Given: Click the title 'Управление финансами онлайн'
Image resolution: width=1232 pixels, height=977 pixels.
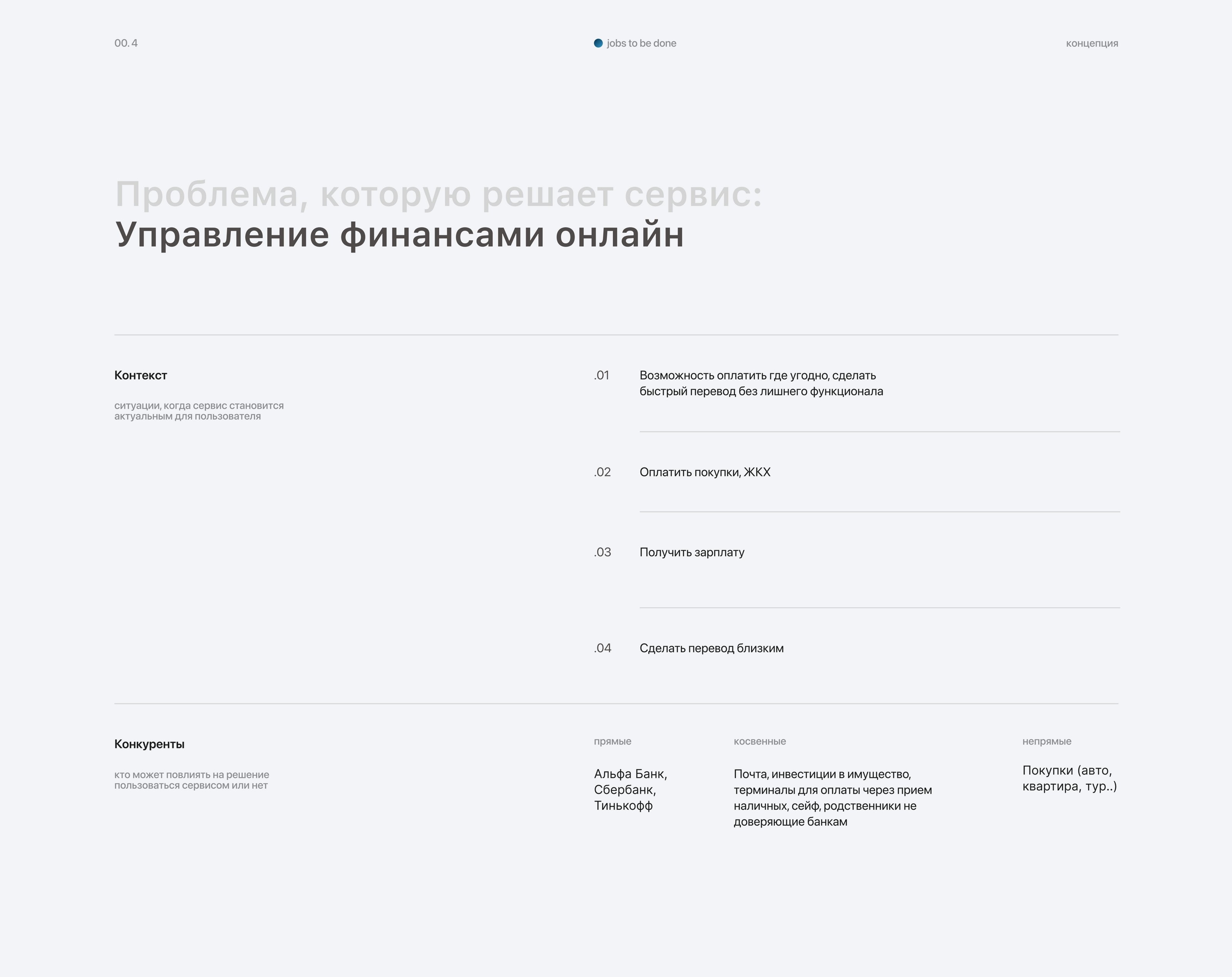Looking at the screenshot, I should pyautogui.click(x=399, y=235).
